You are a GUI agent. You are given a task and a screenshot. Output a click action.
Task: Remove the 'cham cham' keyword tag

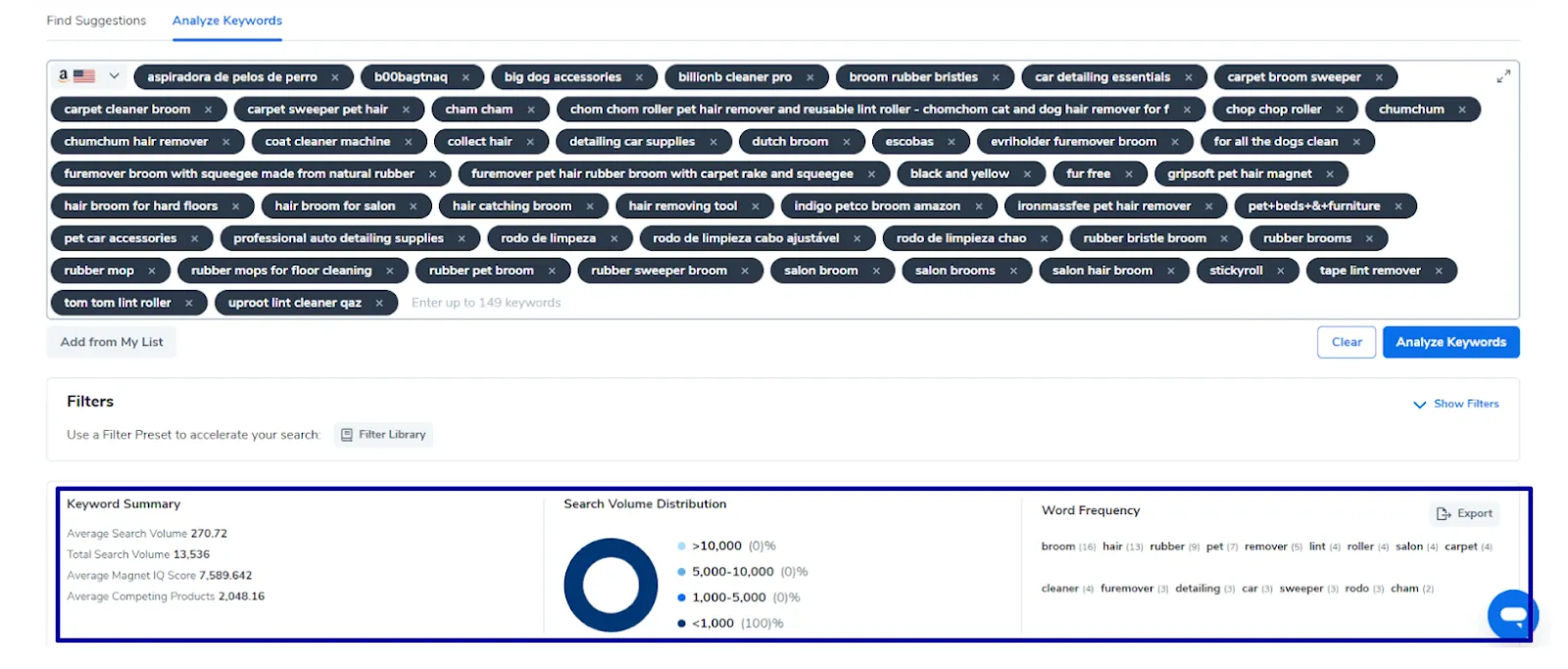[x=531, y=110]
